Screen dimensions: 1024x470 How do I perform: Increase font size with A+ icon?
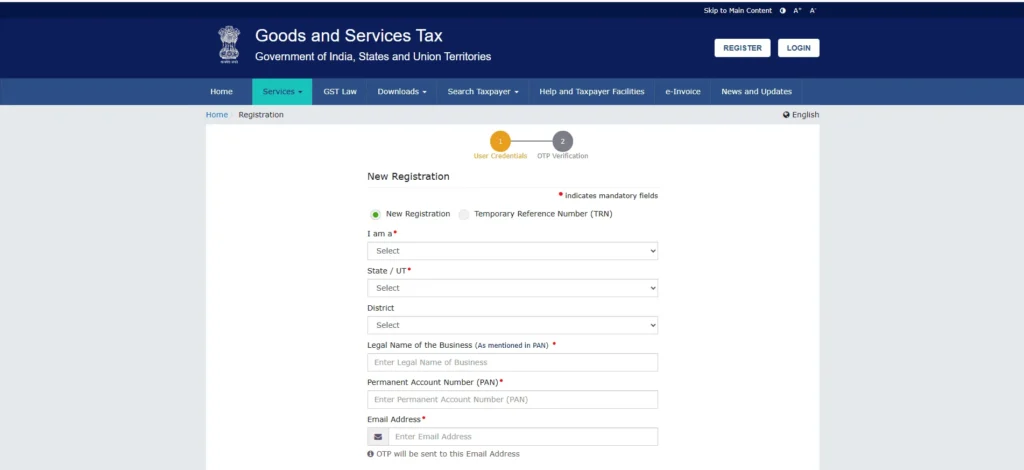(798, 10)
